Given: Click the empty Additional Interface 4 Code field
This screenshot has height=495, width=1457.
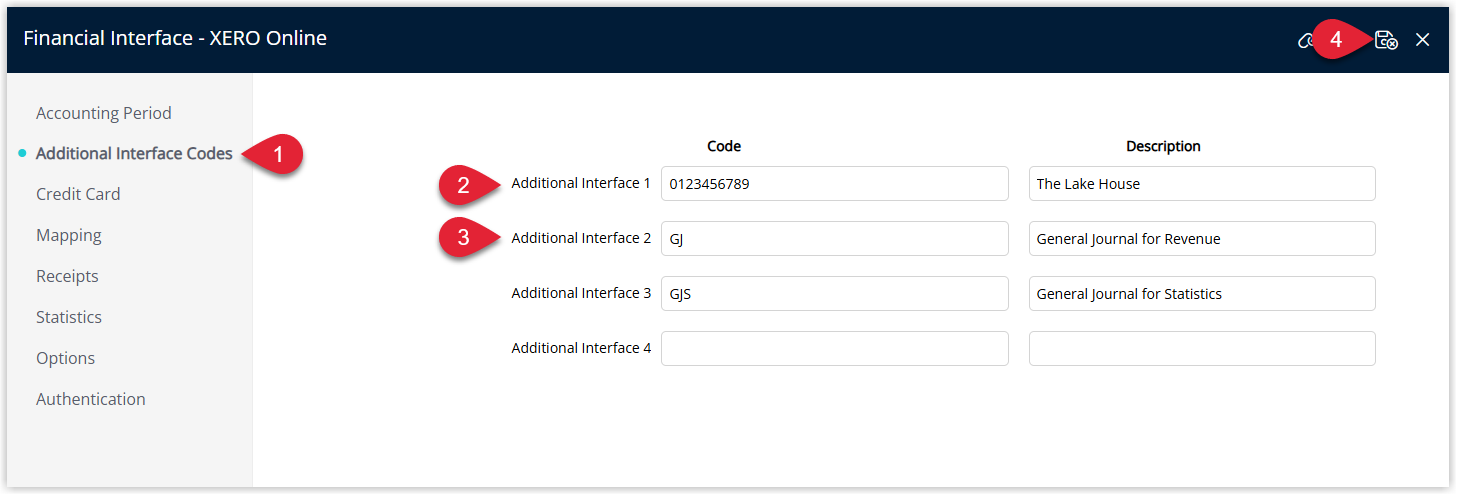Looking at the screenshot, I should 835,349.
